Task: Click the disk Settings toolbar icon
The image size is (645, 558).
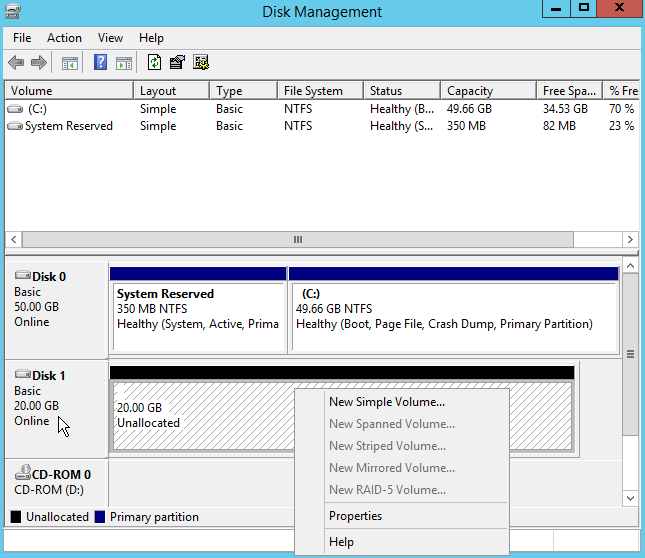Action: 200,63
